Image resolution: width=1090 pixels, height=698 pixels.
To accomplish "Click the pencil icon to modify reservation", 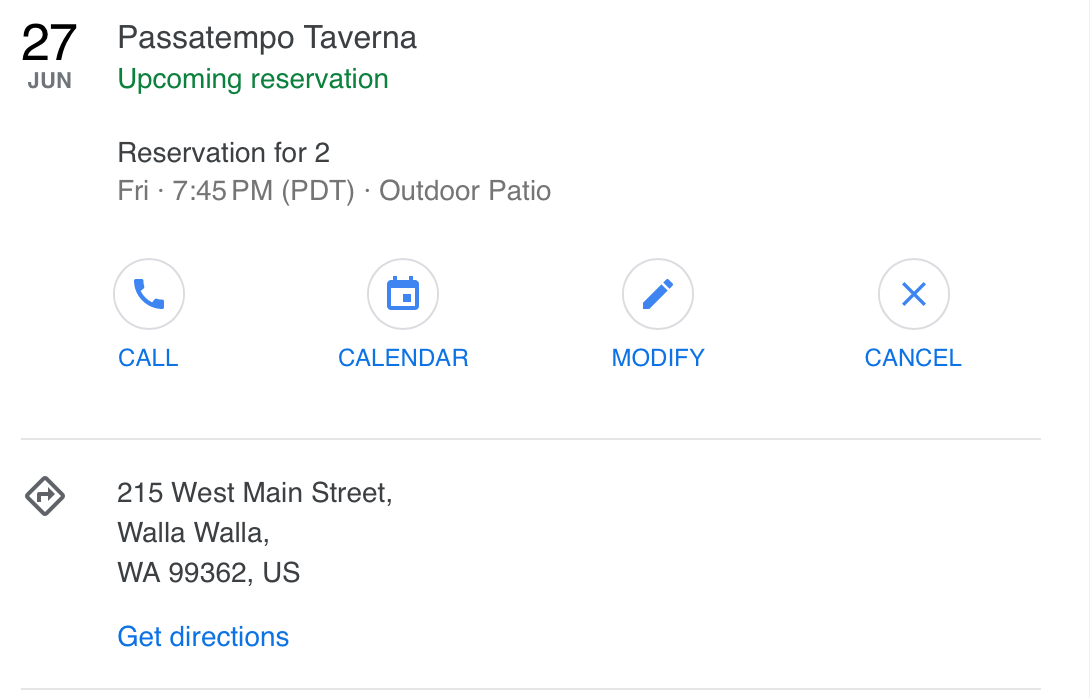I will (658, 295).
